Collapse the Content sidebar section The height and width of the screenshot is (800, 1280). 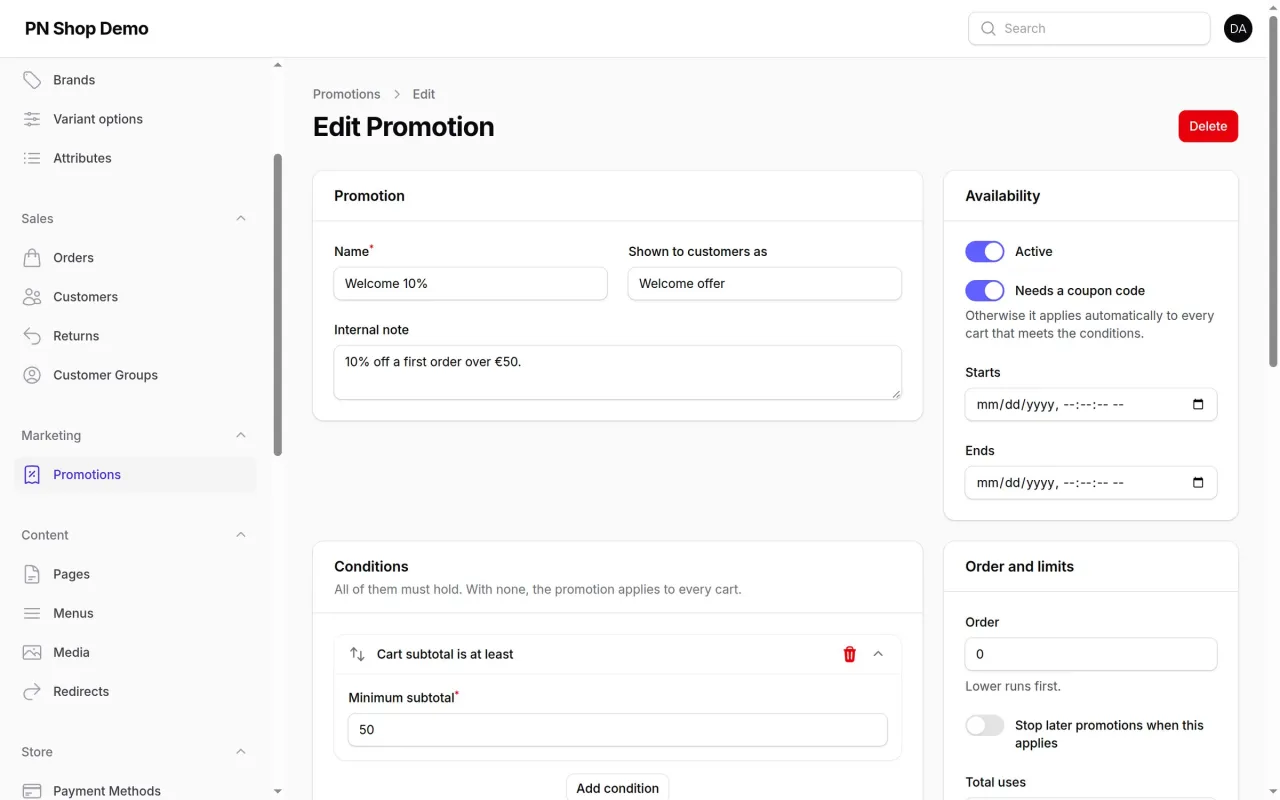click(241, 535)
